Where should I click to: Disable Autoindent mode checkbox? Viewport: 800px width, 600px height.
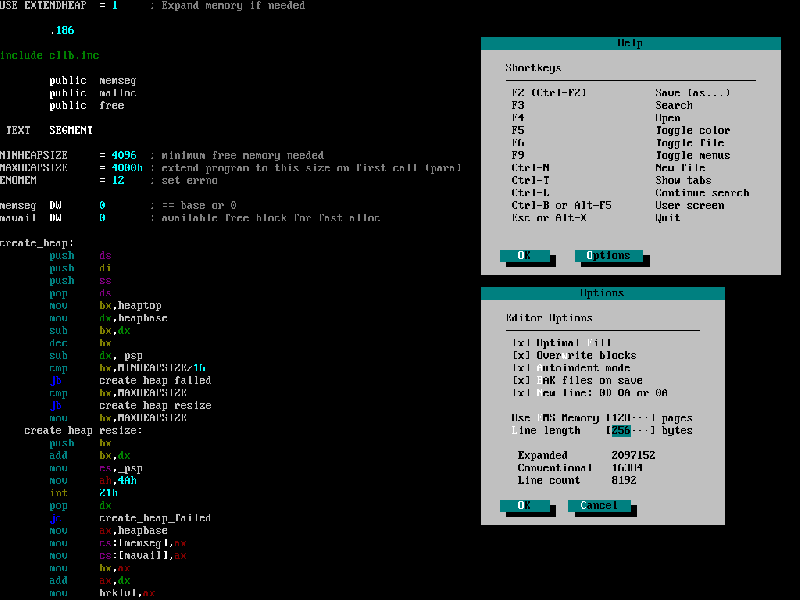(520, 368)
